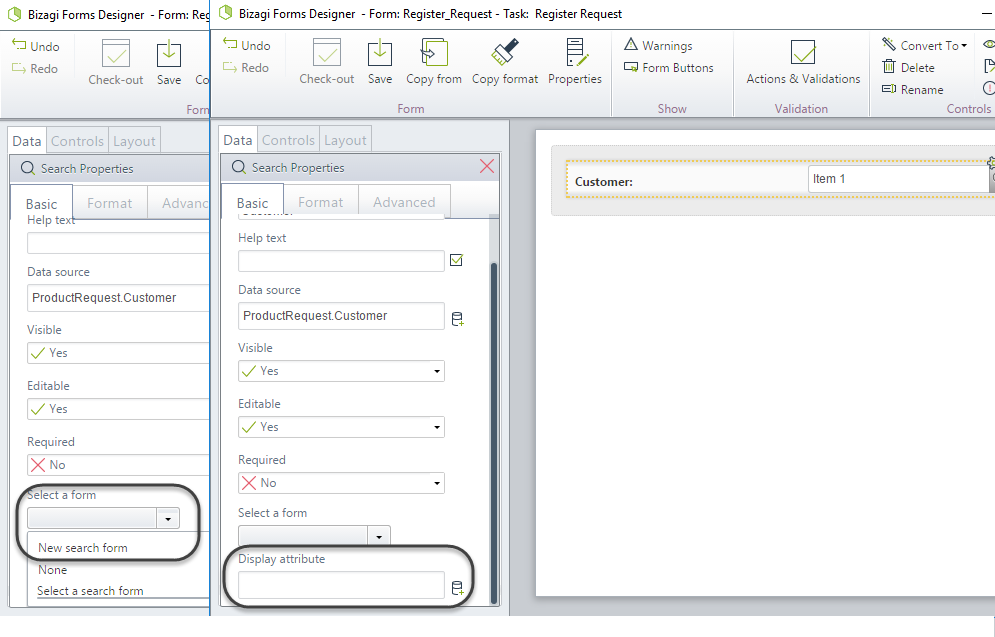The image size is (995, 637).
Task: Click the Data source field in the right panel
Action: (x=341, y=315)
